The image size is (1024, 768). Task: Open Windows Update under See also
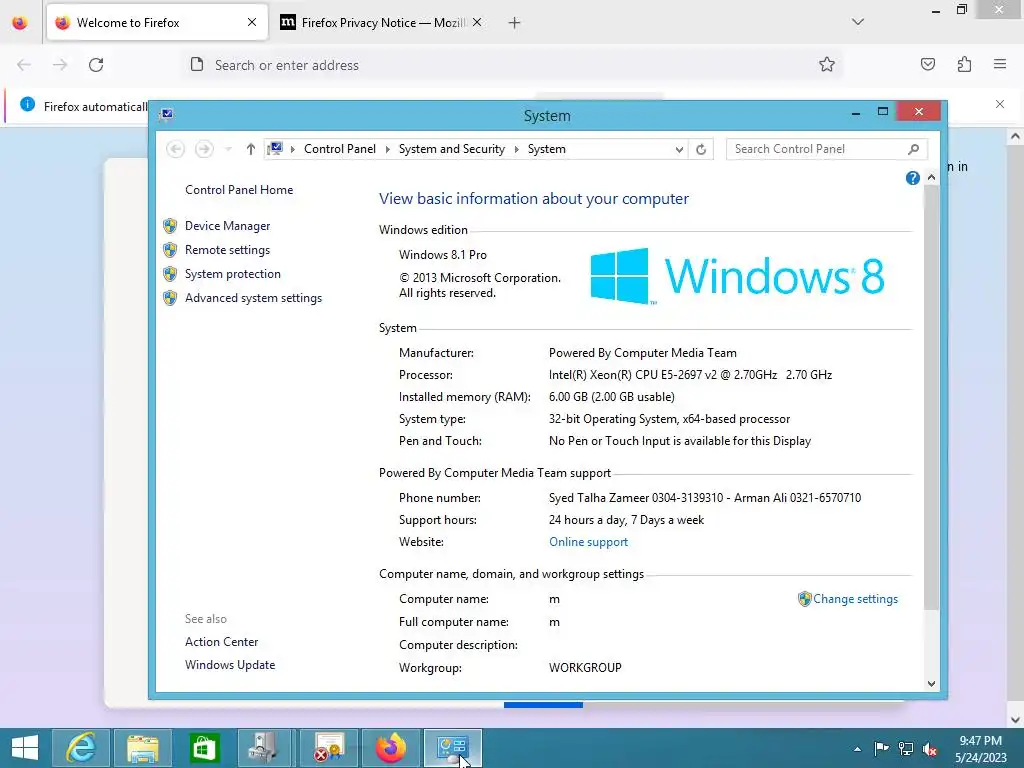point(230,665)
